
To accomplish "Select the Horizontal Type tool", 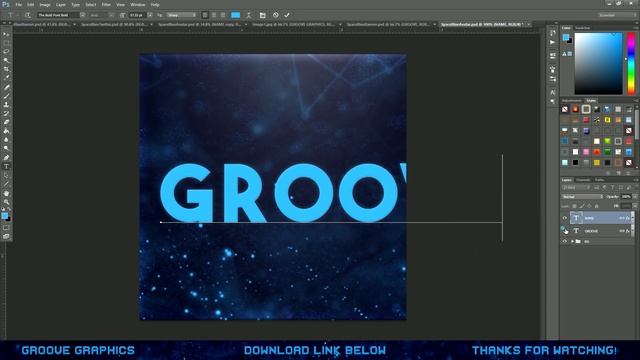I will [6, 167].
